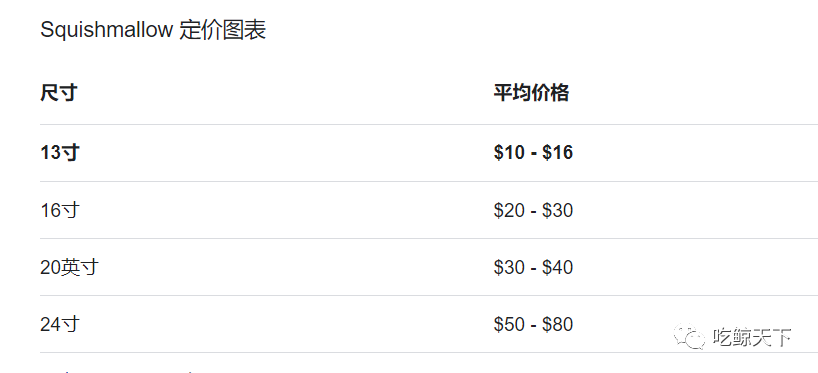Screen dimensions: 818x373
Task: Select the 20英寸 size cell
Action: click(69, 268)
